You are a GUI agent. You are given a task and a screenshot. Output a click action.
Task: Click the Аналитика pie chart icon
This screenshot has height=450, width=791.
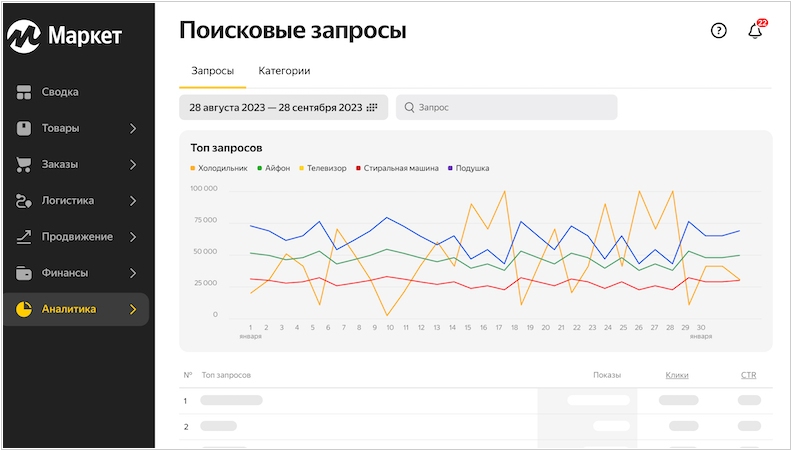(x=24, y=309)
